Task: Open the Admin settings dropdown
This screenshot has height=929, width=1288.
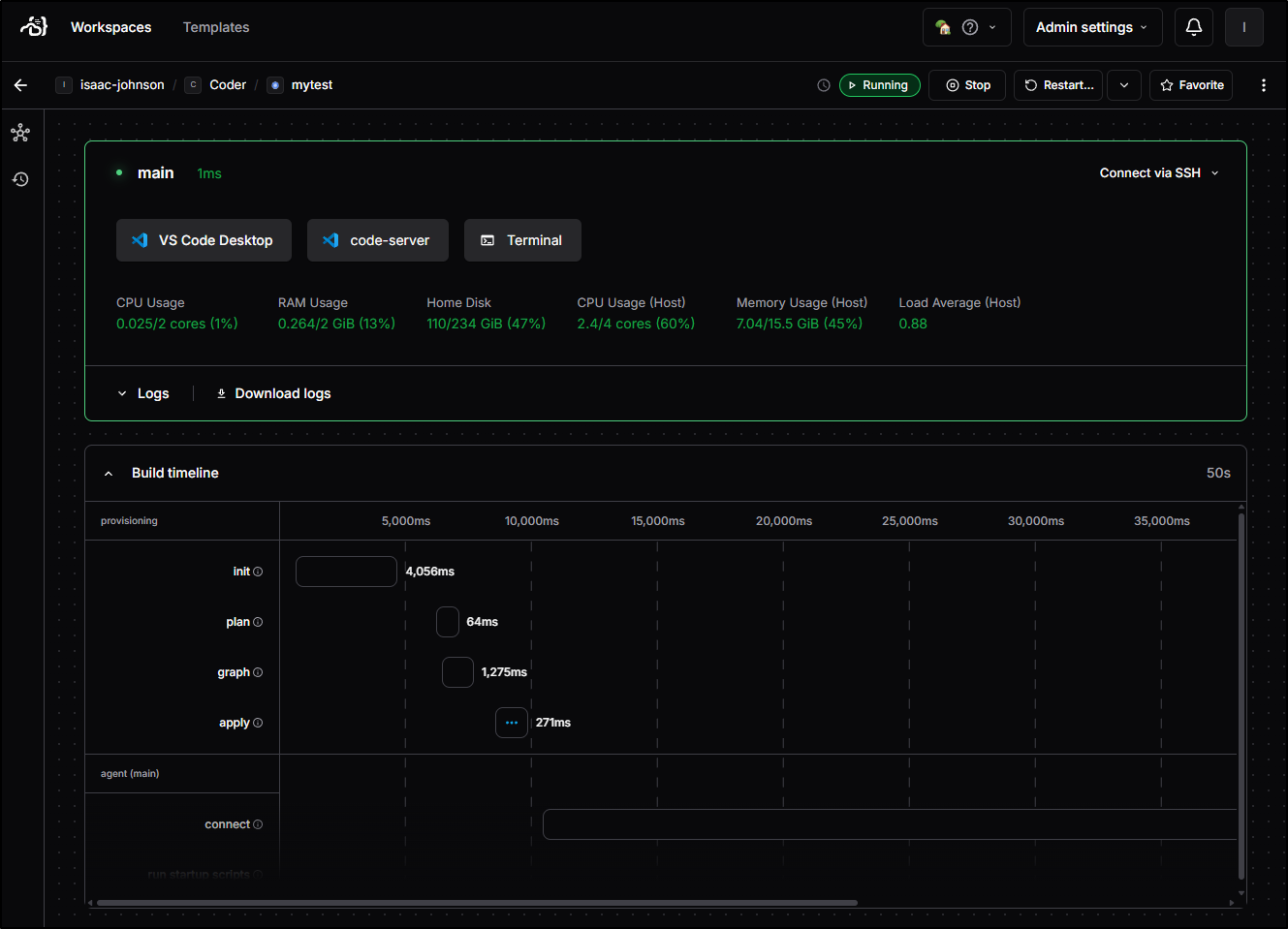Action: click(1091, 27)
